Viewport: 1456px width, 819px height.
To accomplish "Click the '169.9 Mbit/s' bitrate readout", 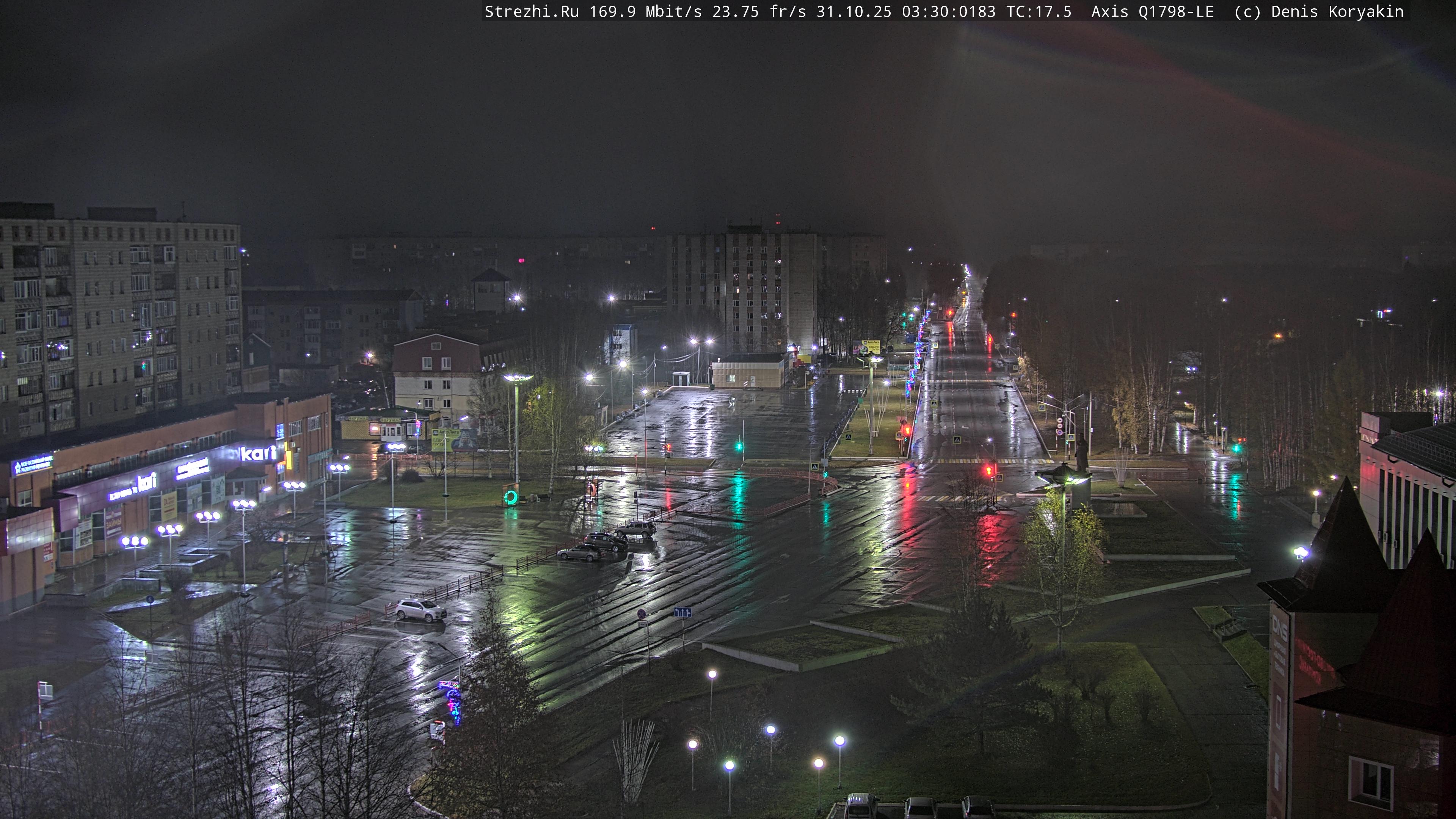I will coord(645,12).
